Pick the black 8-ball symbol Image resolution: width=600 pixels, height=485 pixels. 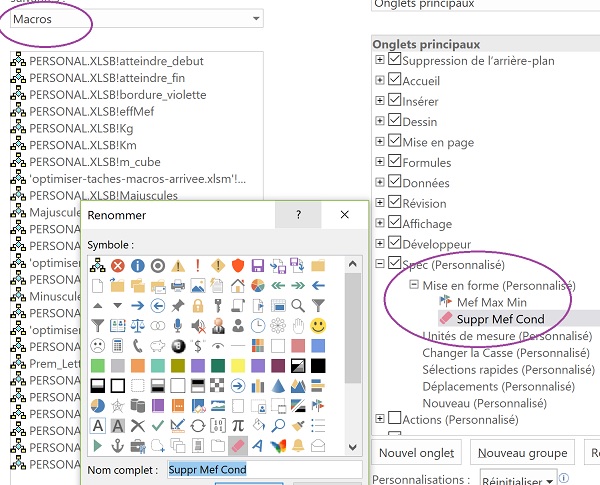click(x=178, y=346)
